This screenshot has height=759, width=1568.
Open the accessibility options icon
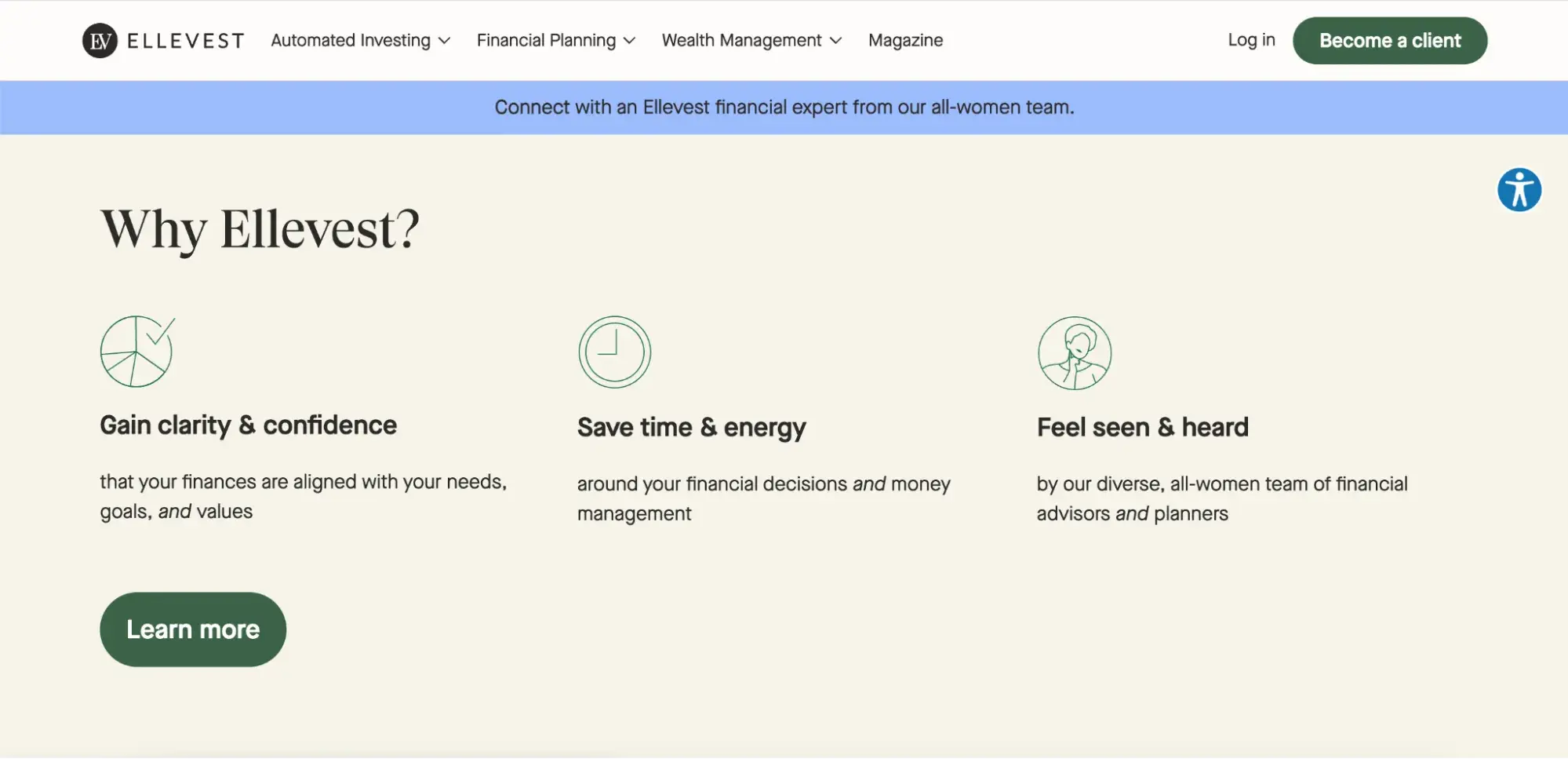1519,190
